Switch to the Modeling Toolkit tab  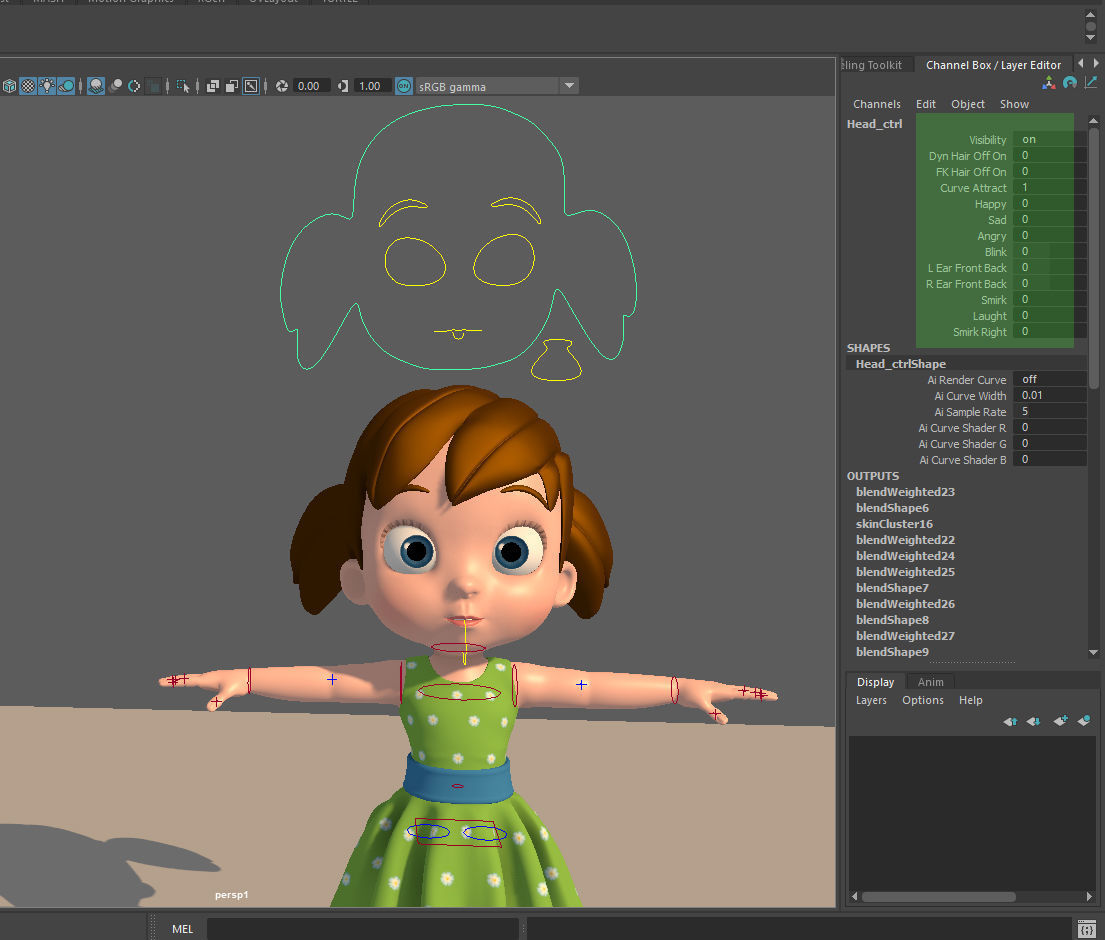coord(872,65)
